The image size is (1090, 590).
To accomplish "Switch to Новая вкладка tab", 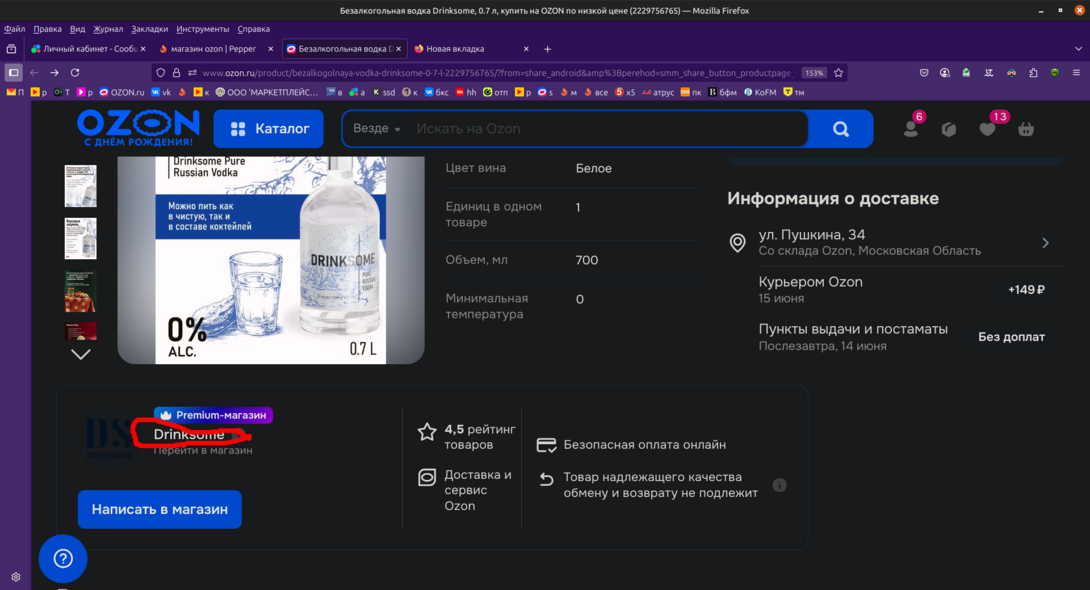I will (x=471, y=49).
